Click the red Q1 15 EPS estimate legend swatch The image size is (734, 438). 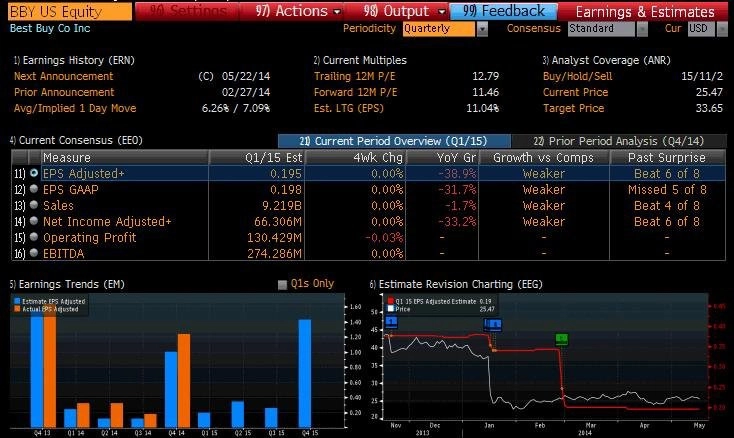pyautogui.click(x=390, y=301)
